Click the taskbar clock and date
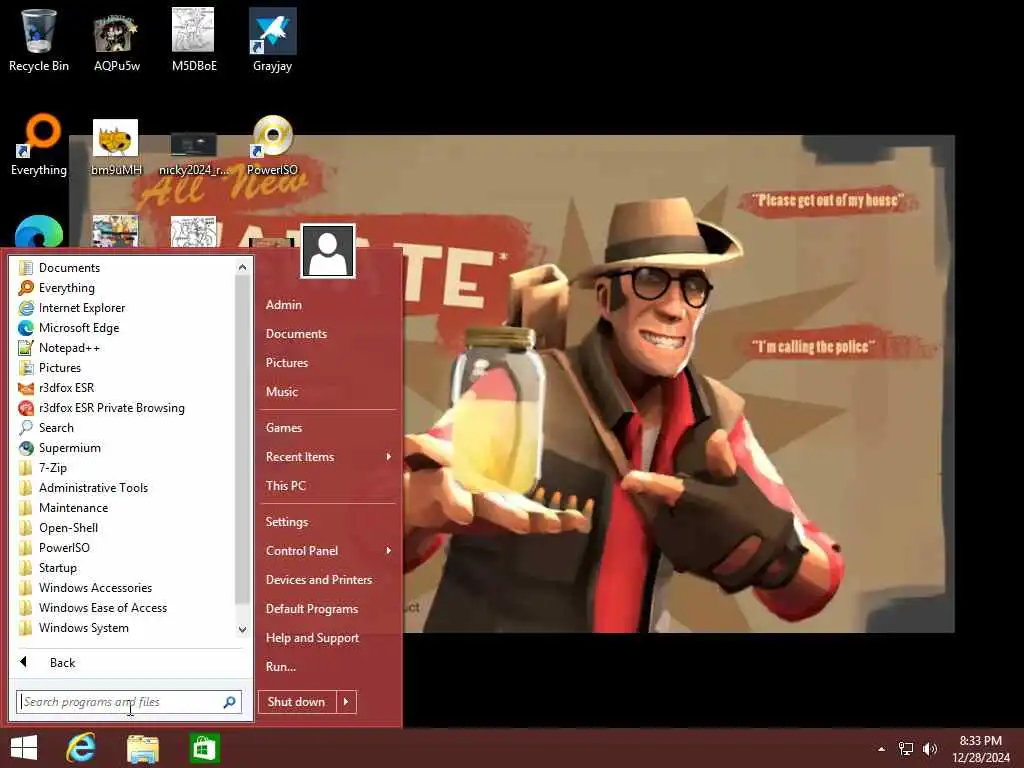 coord(980,749)
